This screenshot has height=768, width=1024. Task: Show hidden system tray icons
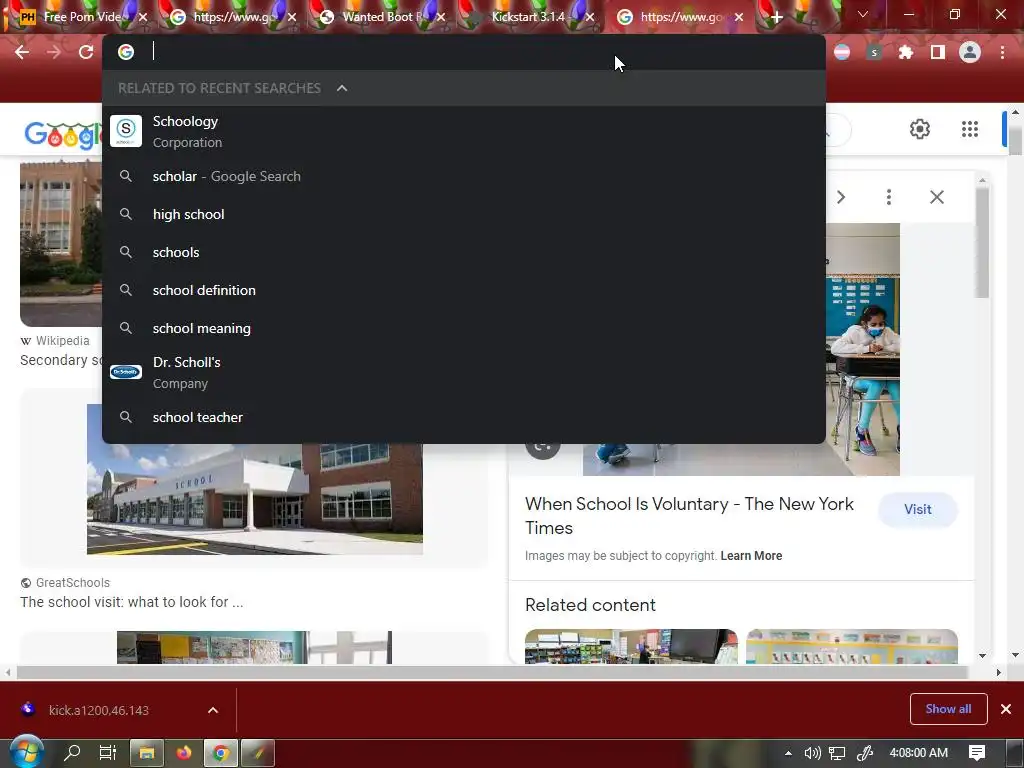point(788,753)
